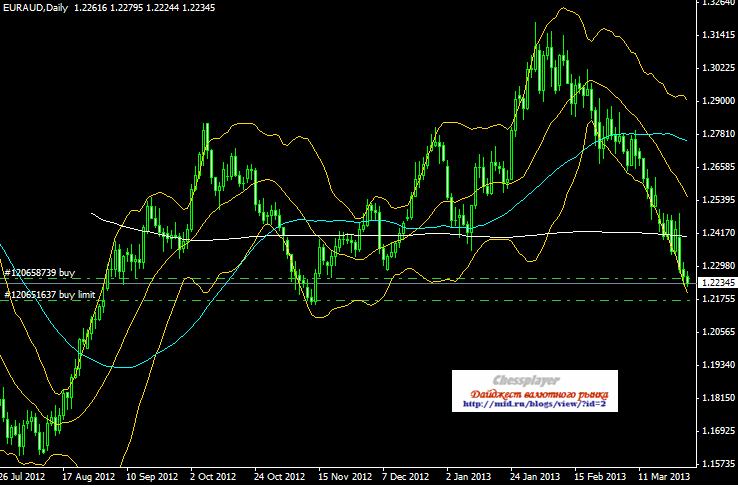Click the Chessplayer watermark title
Image resolution: width=738 pixels, height=487 pixels.
534,381
